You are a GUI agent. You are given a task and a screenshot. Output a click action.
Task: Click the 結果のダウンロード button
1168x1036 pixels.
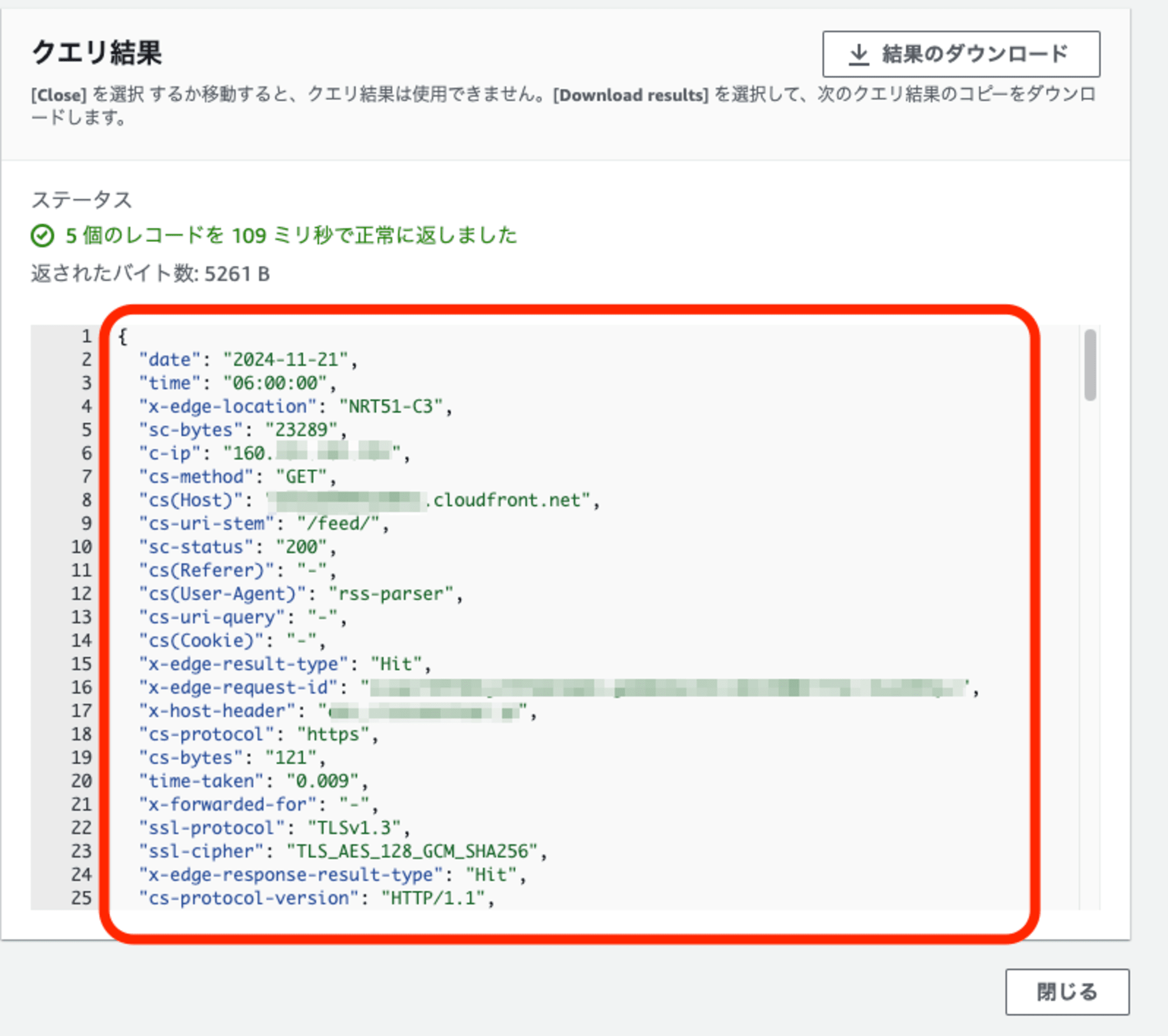961,54
